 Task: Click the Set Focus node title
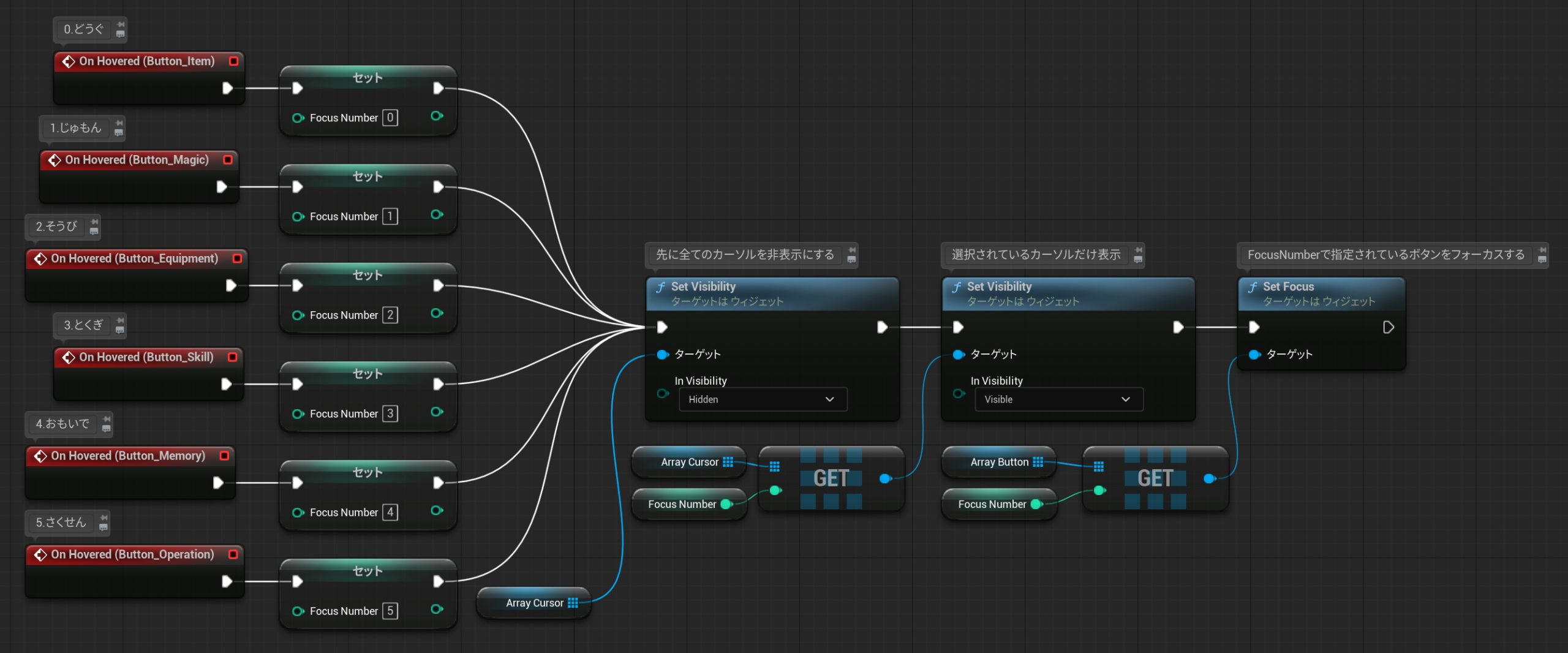(1288, 287)
